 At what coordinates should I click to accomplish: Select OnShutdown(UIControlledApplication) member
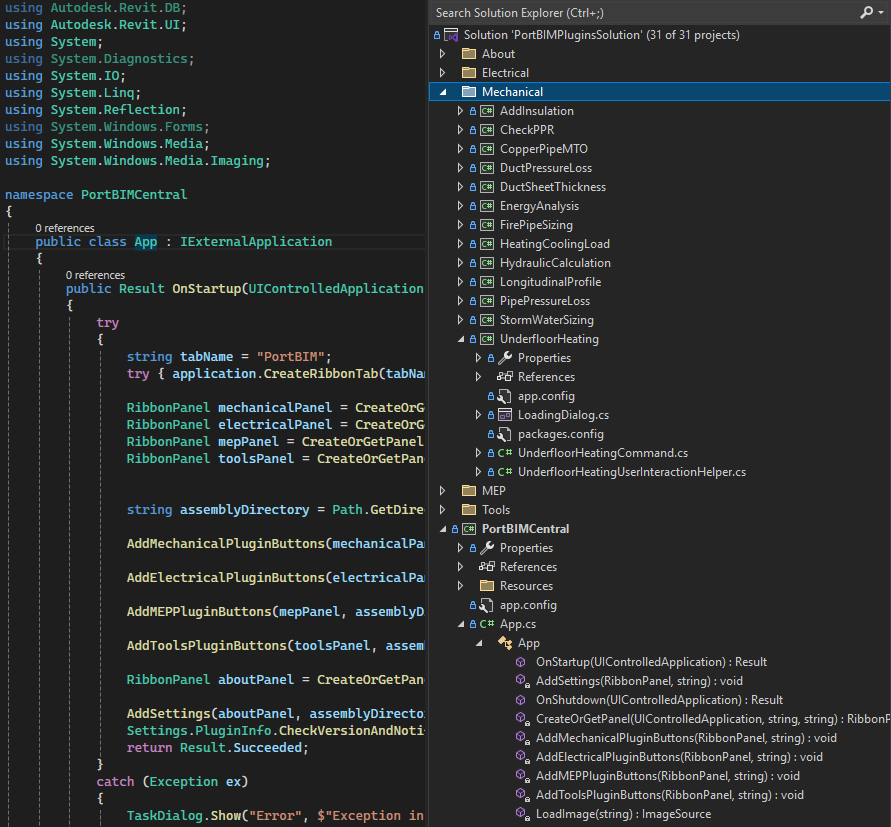point(659,700)
